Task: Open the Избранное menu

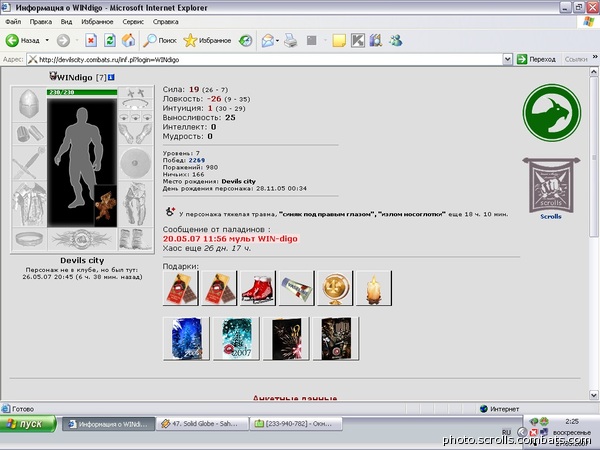Action: coord(97,22)
